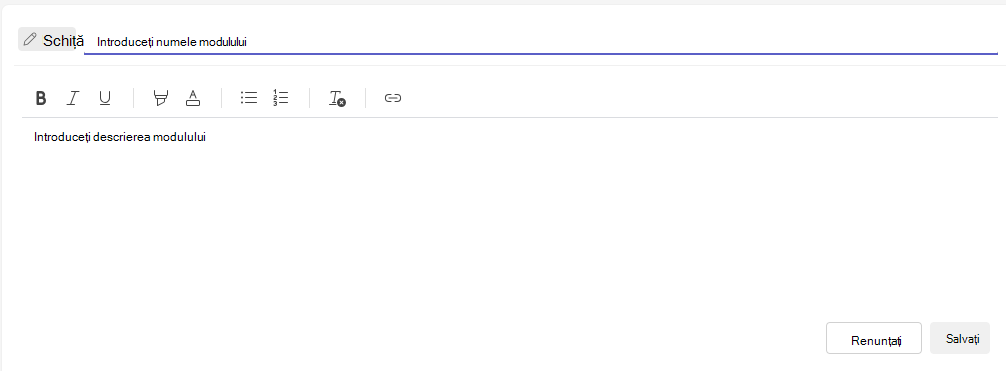Viewport: 1006px width, 371px height.
Task: Toggle bold formatting in the description toolbar
Action: (x=41, y=98)
